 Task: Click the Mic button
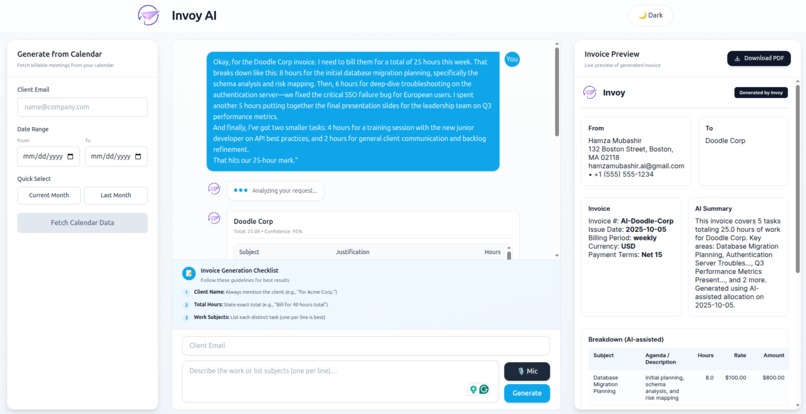pos(527,371)
